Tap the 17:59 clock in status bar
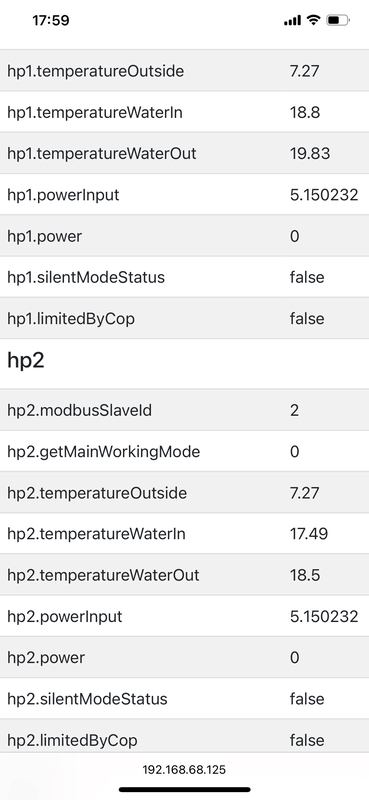 point(51,20)
